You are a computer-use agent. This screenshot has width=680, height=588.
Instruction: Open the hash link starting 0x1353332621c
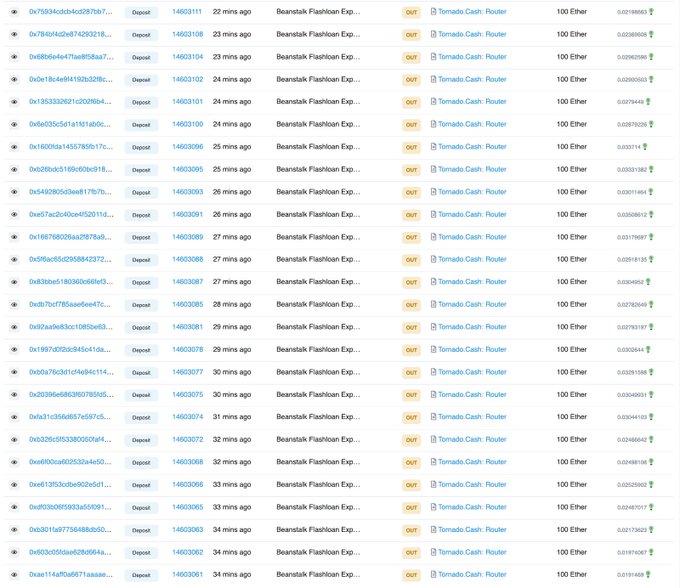pyautogui.click(x=70, y=101)
